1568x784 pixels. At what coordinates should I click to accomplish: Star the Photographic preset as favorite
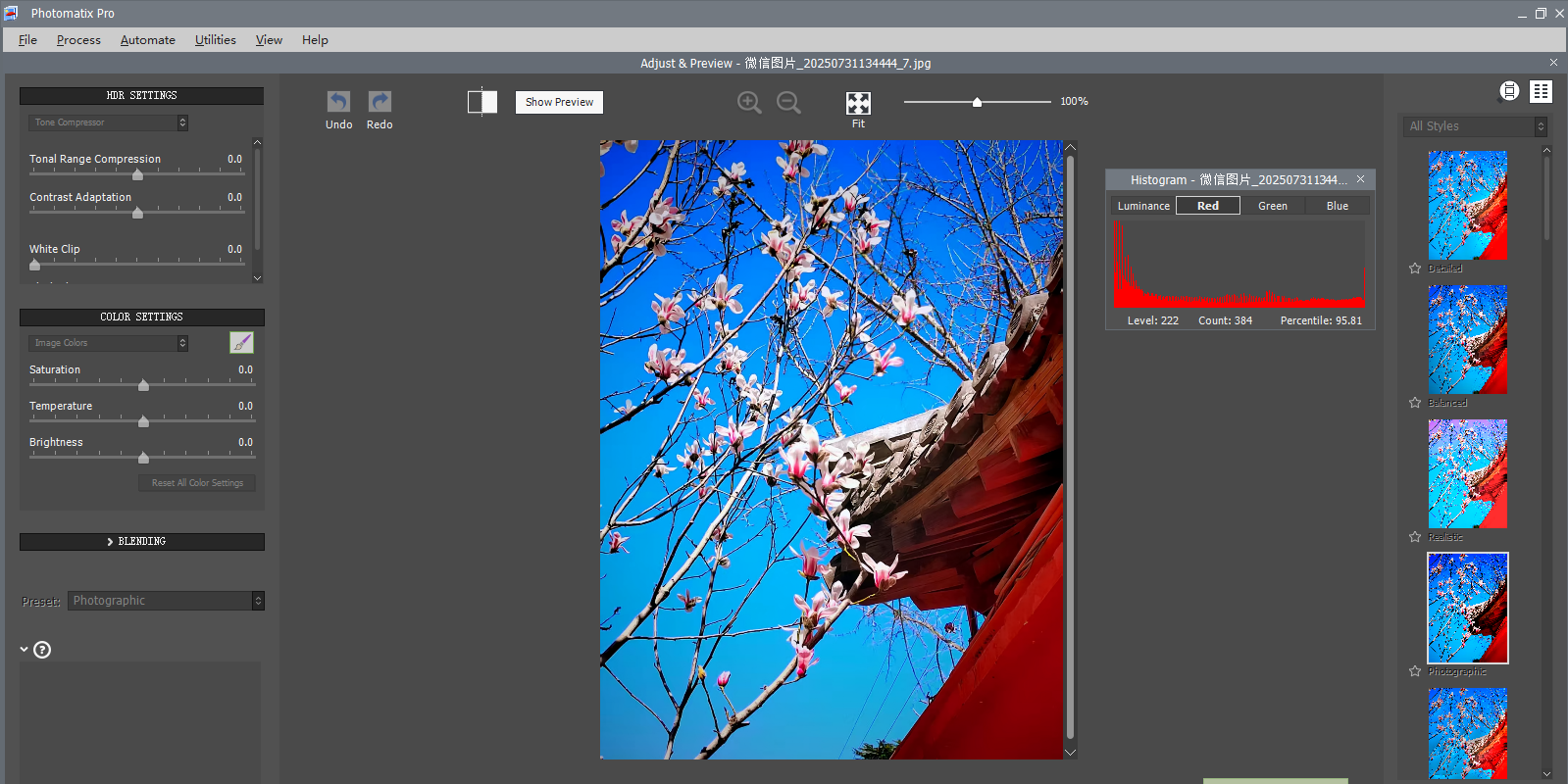click(x=1415, y=671)
